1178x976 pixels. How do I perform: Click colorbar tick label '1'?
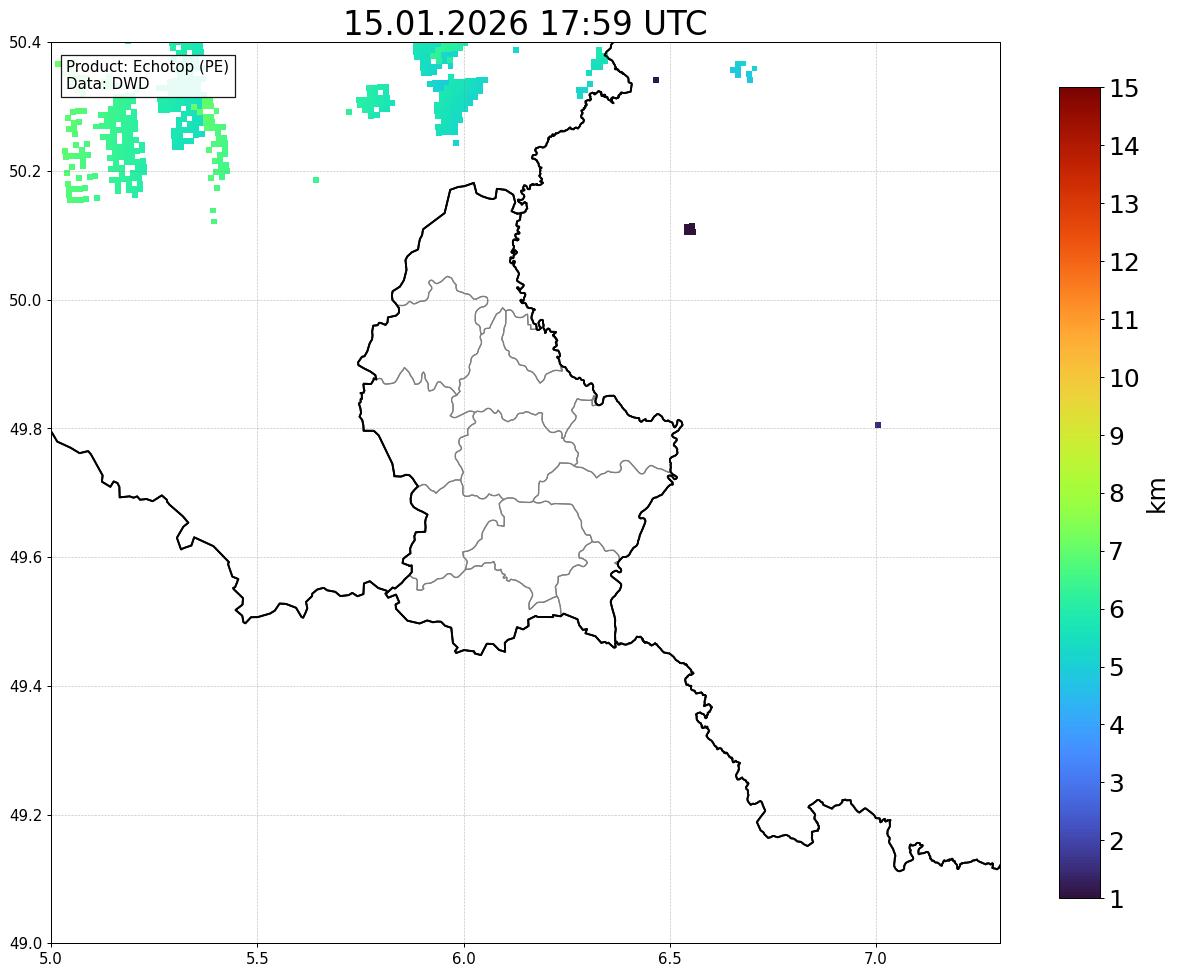(x=1117, y=899)
